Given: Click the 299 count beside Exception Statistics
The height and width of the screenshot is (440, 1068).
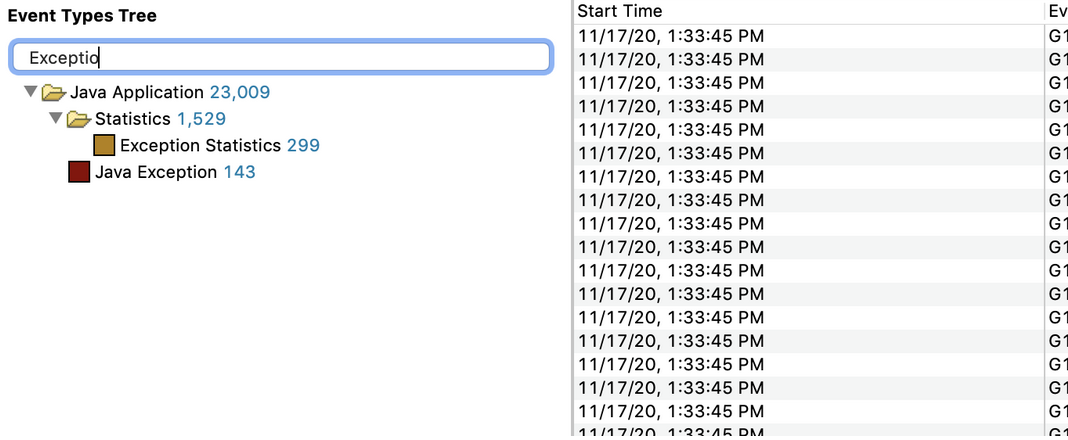Looking at the screenshot, I should pyautogui.click(x=303, y=146).
